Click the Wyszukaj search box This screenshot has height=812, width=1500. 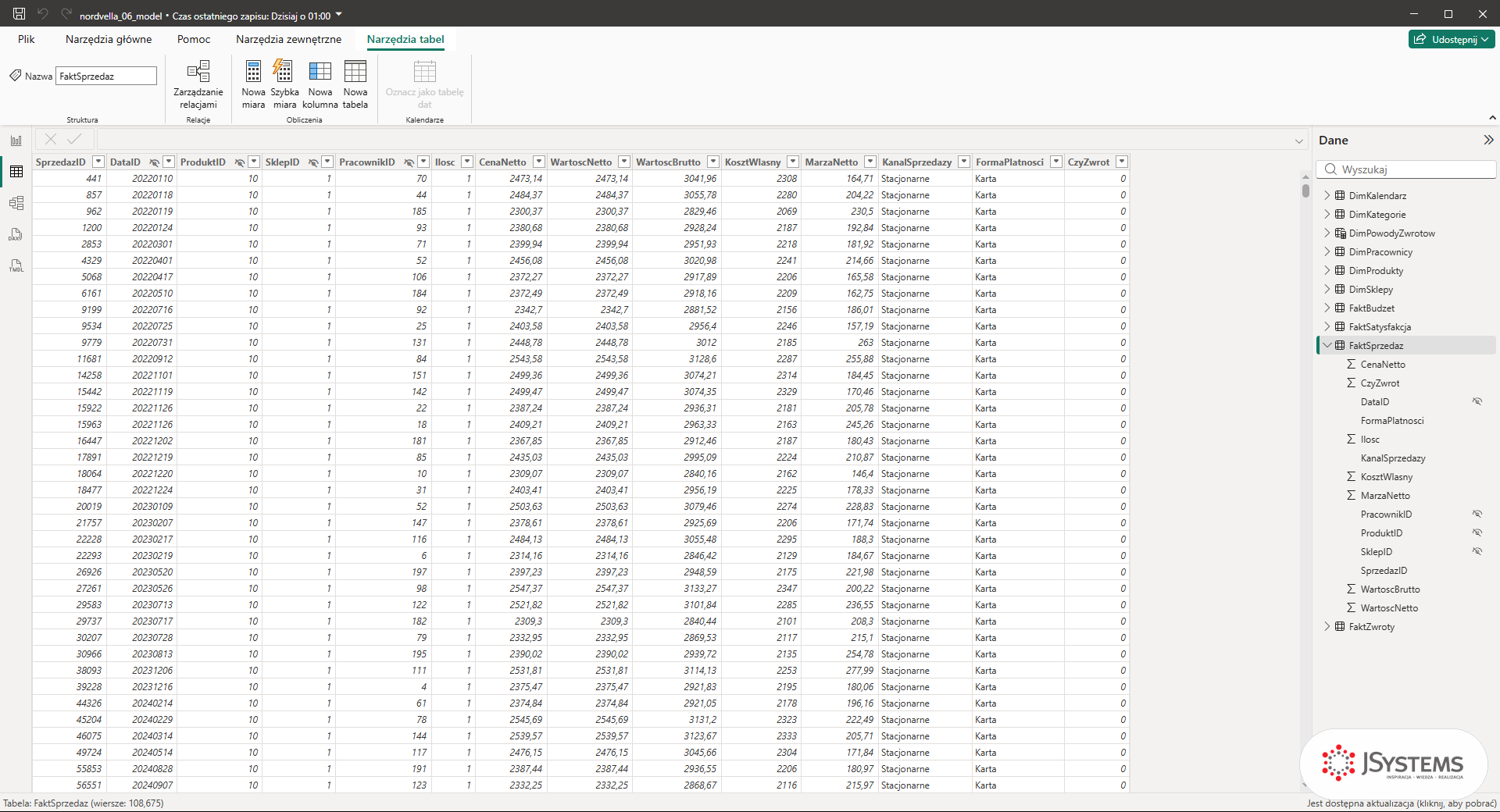1406,169
